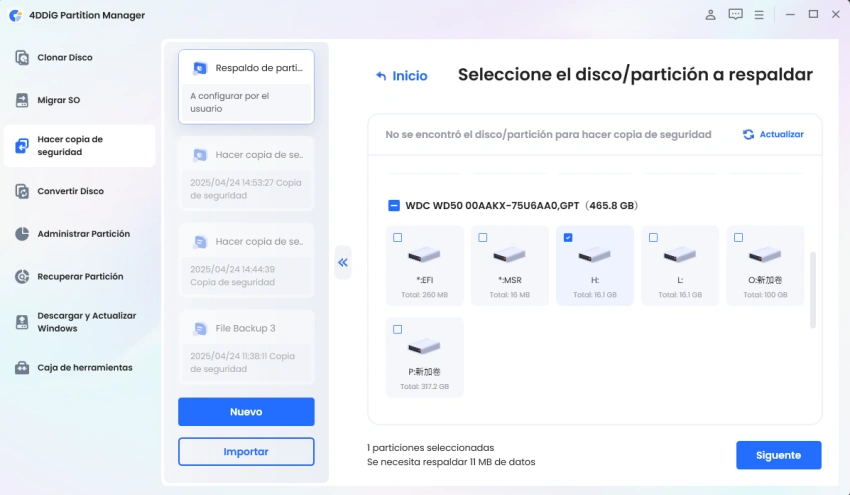Image resolution: width=850 pixels, height=495 pixels.
Task: Click the P:新加卷 partition drive icon
Action: point(424,346)
